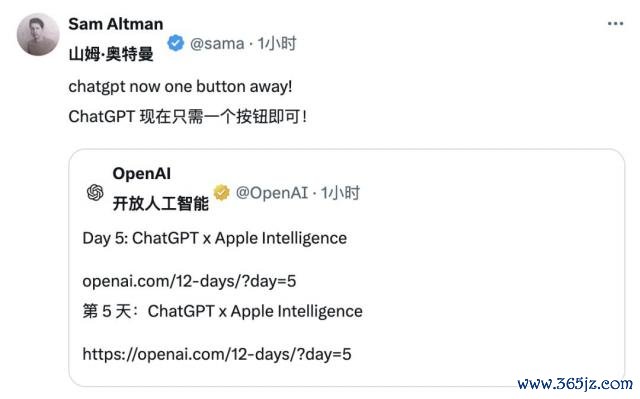This screenshot has width=640, height=399.
Task: Open the Sam Altman display name
Action: click(116, 24)
